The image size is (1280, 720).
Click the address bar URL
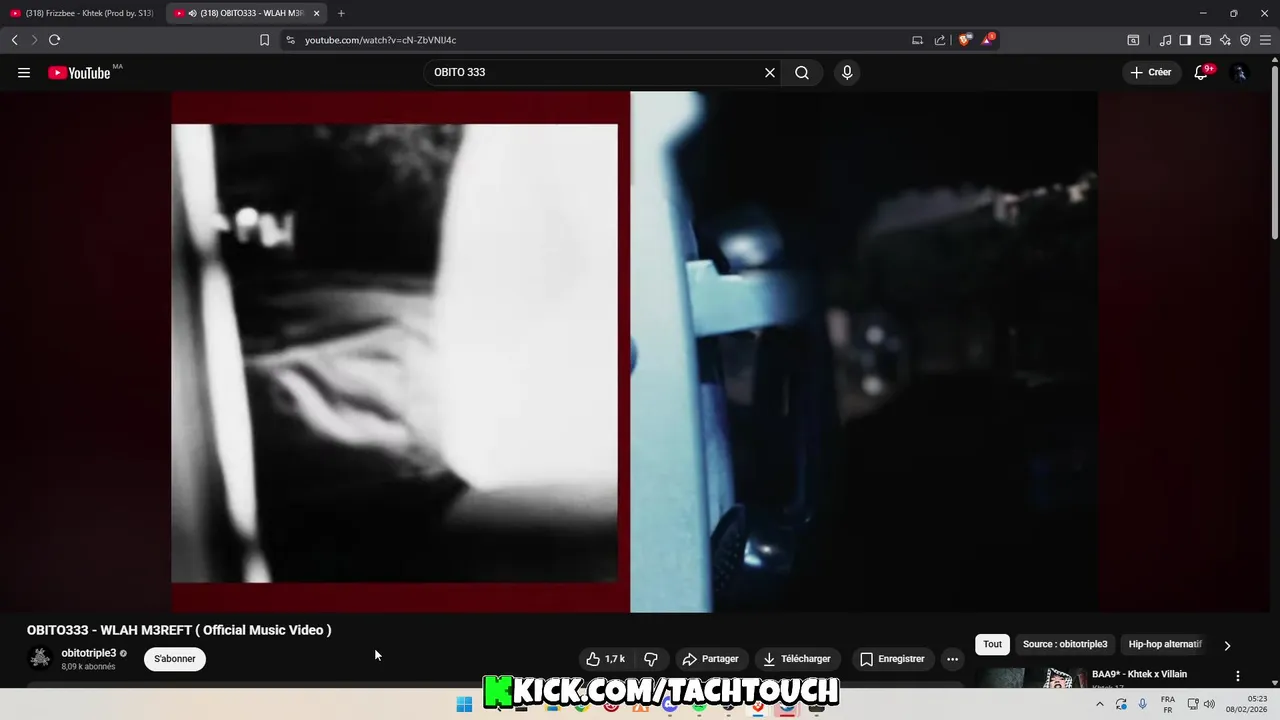pyautogui.click(x=380, y=40)
